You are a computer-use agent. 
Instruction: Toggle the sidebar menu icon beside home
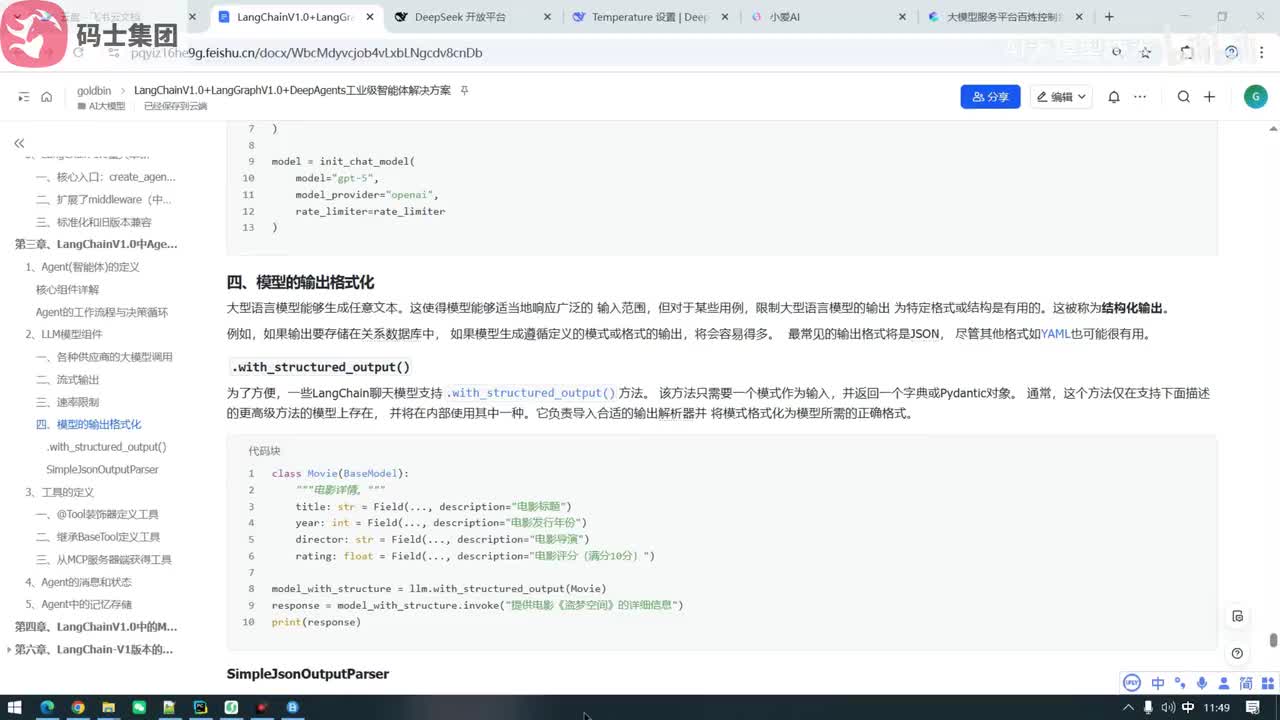click(x=24, y=97)
